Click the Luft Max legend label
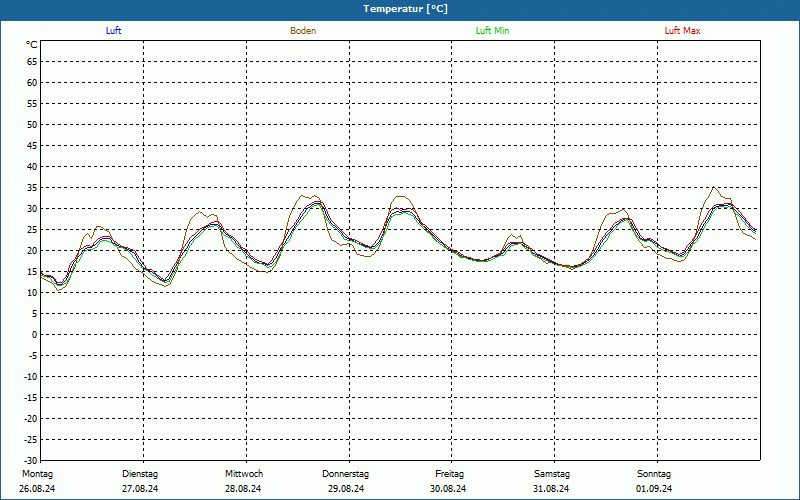The height and width of the screenshot is (500, 800). (x=682, y=31)
